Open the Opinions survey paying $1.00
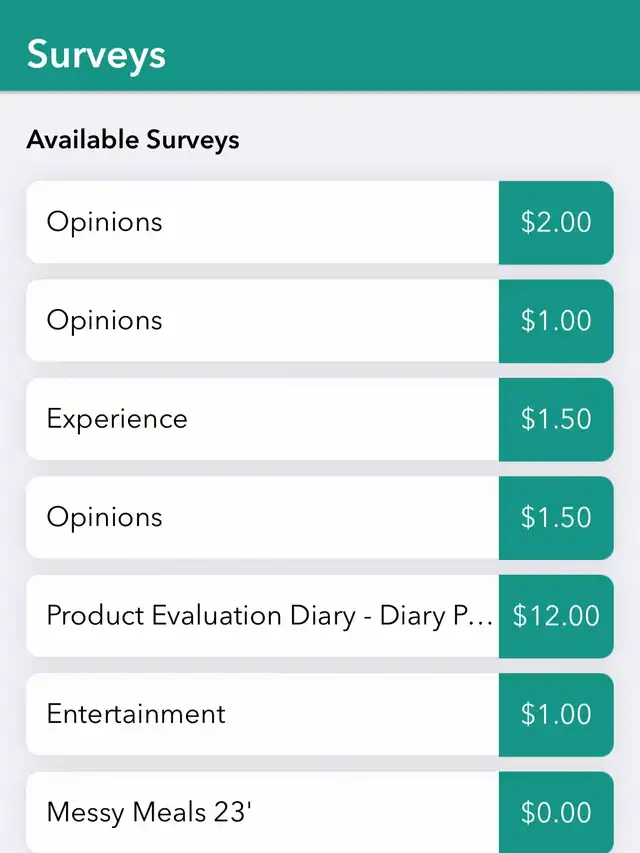 click(x=104, y=320)
